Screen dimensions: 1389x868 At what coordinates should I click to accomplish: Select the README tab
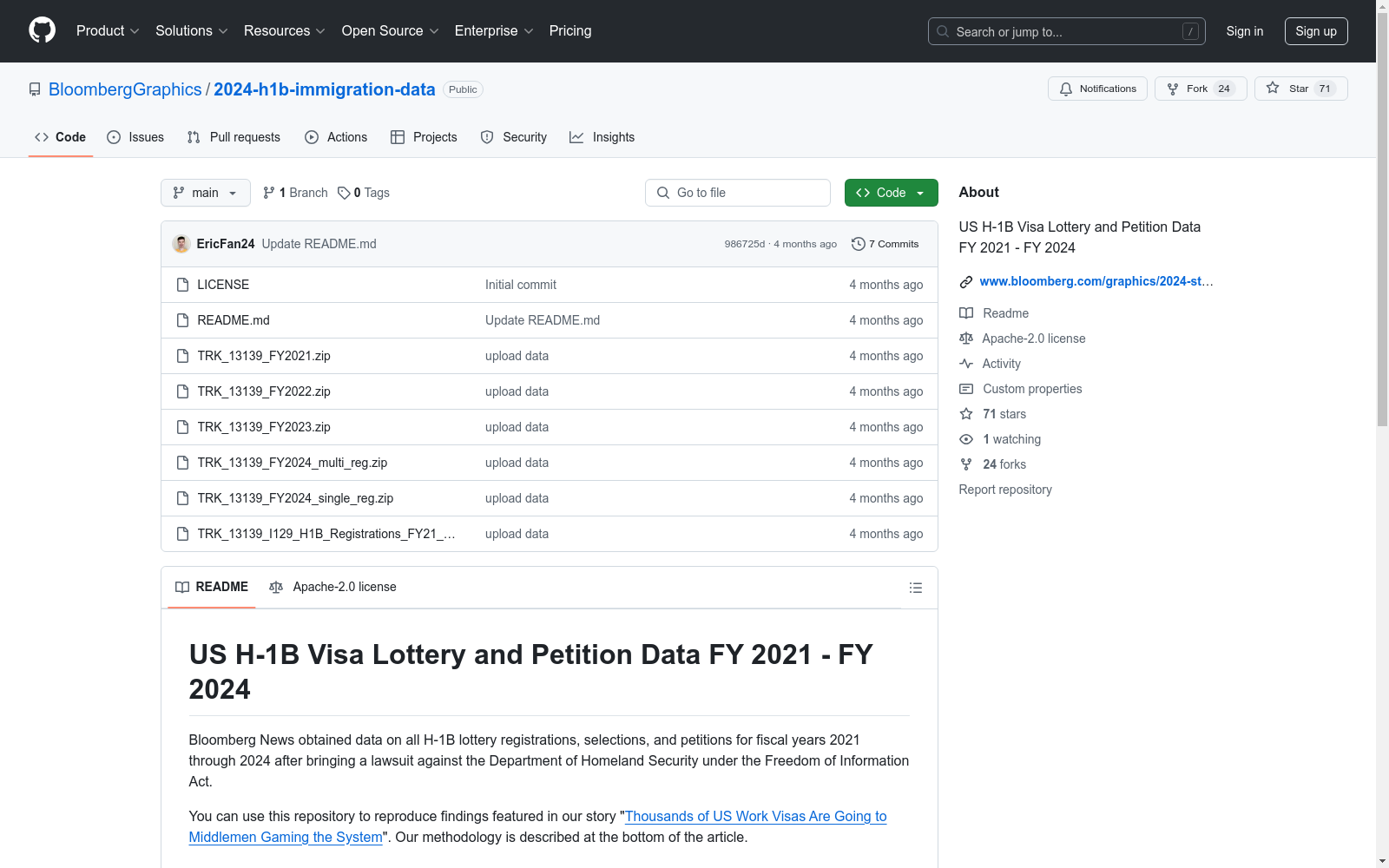point(212,588)
